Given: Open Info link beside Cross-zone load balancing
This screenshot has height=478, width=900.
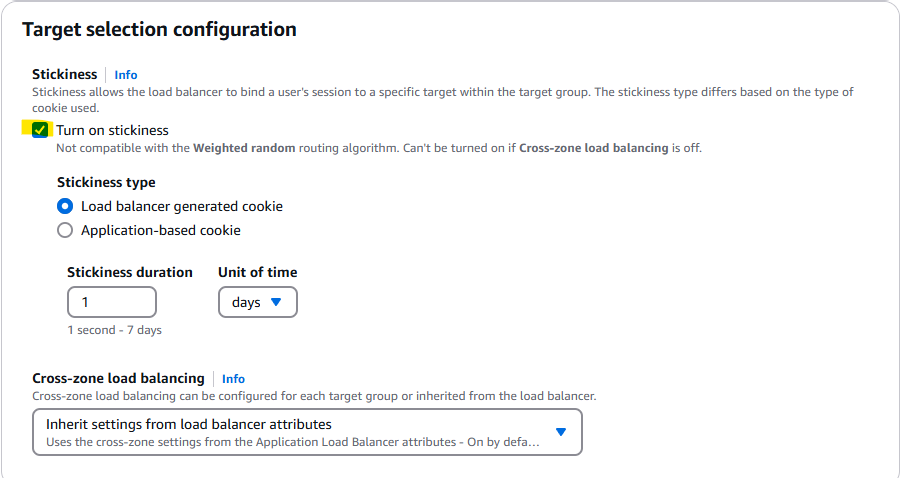Looking at the screenshot, I should pyautogui.click(x=233, y=379).
